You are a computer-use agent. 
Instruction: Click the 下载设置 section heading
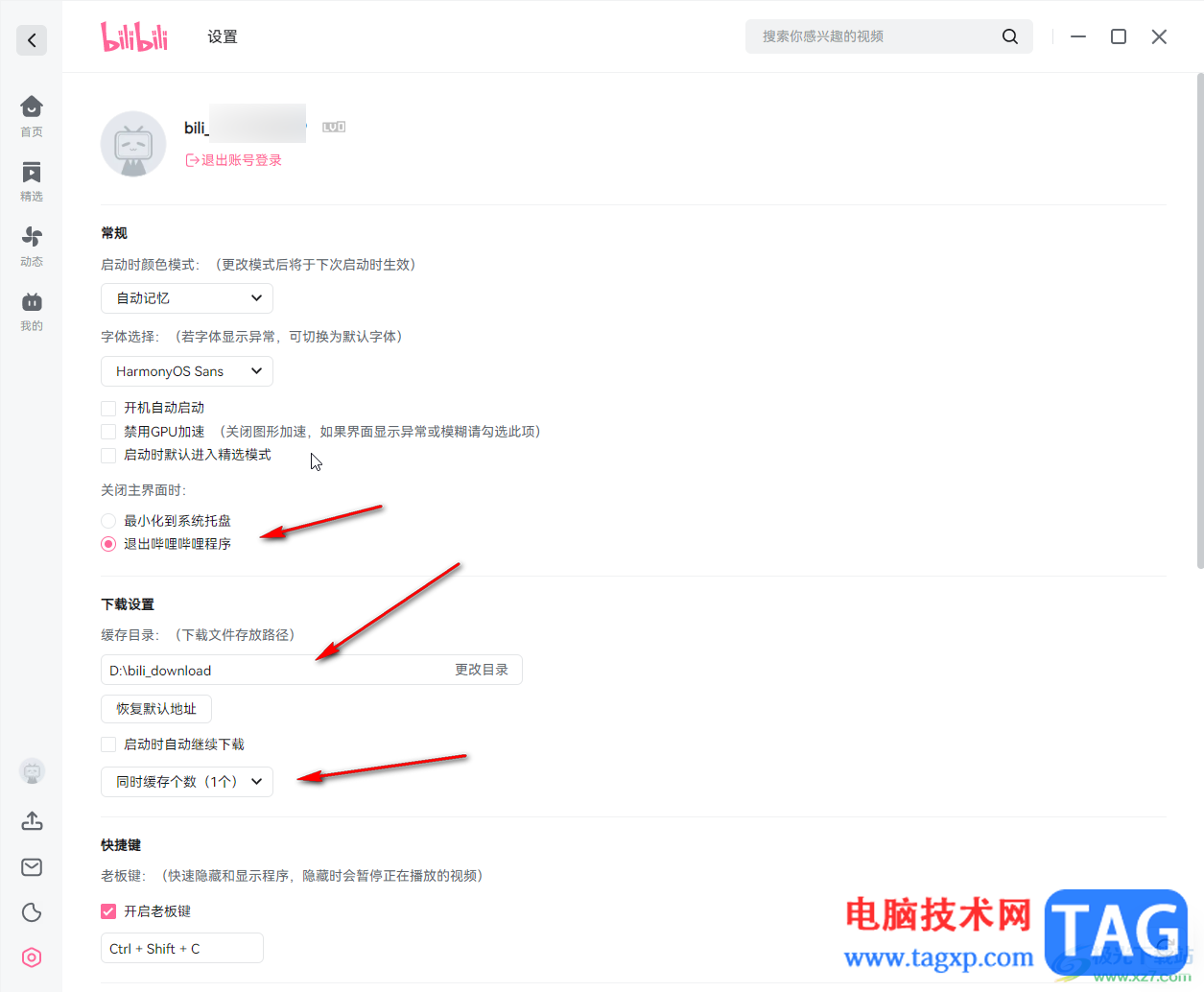tap(128, 604)
